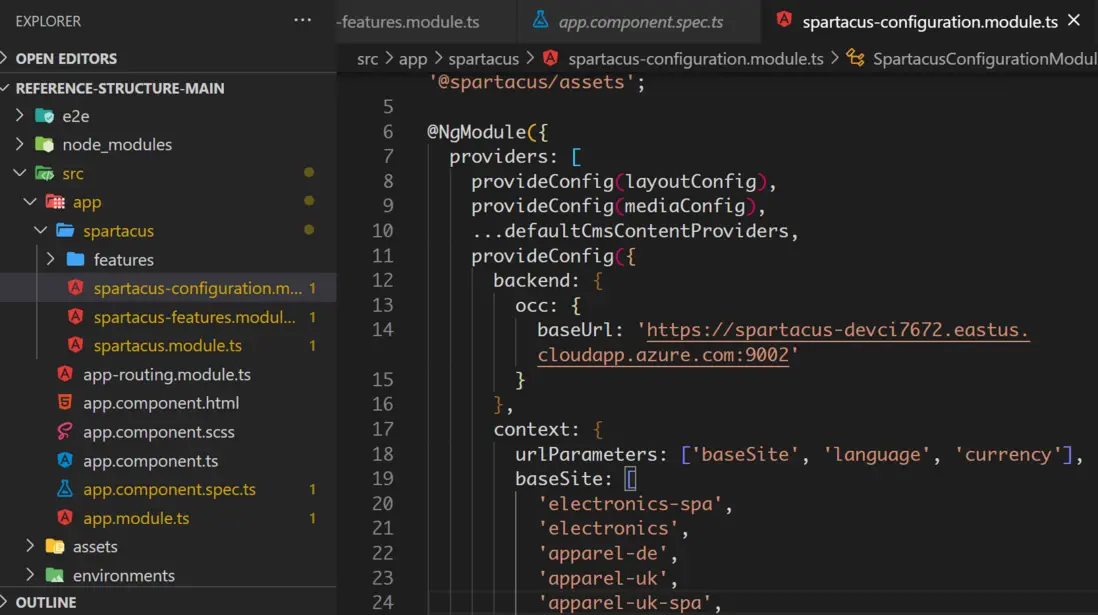Click the spartacus breadcrumb segment

pos(483,59)
